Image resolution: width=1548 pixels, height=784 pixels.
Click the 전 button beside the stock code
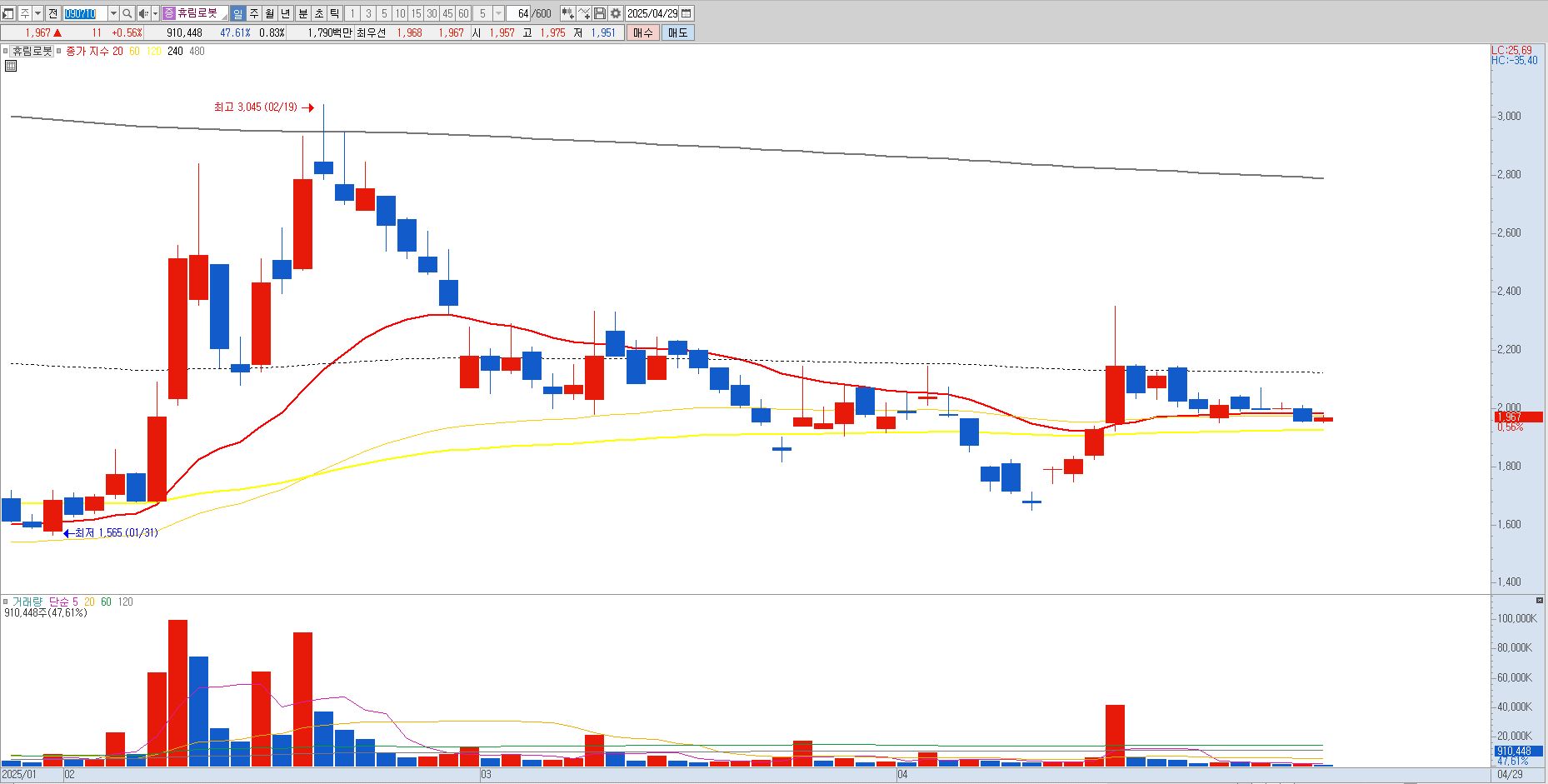point(52,13)
